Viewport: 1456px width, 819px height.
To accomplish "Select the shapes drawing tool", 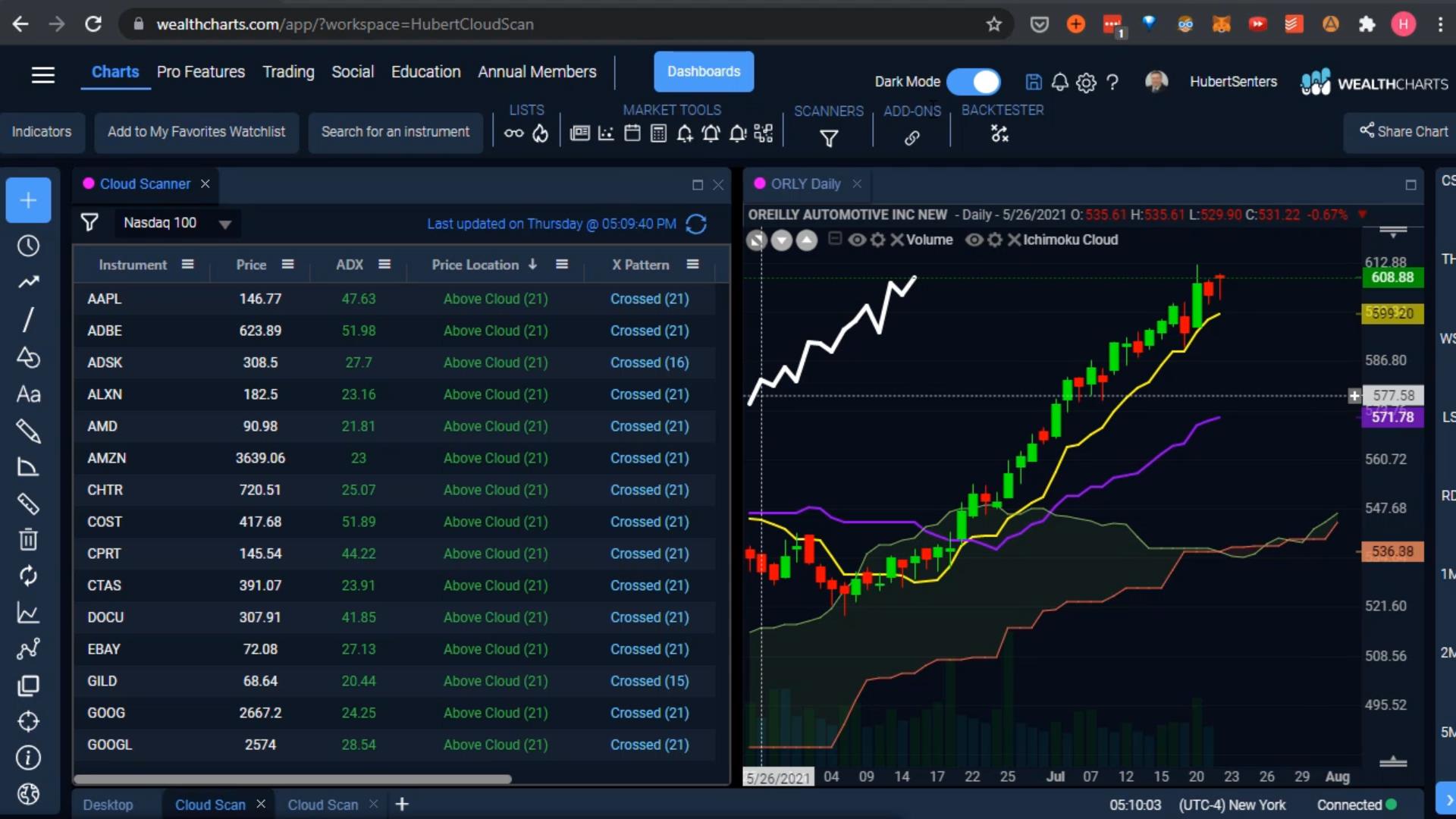I will 28,357.
